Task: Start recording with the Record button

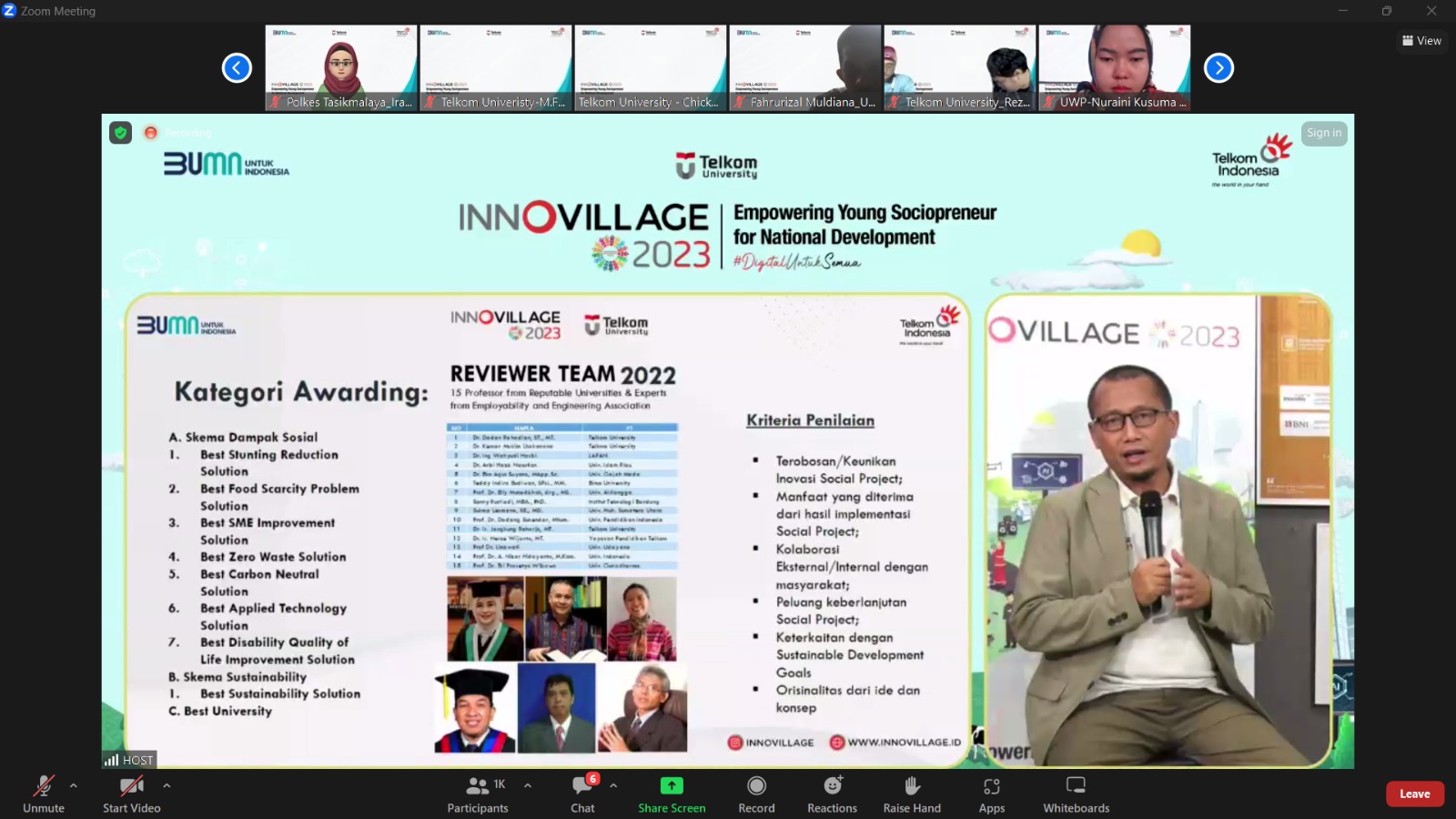Action: (x=756, y=794)
